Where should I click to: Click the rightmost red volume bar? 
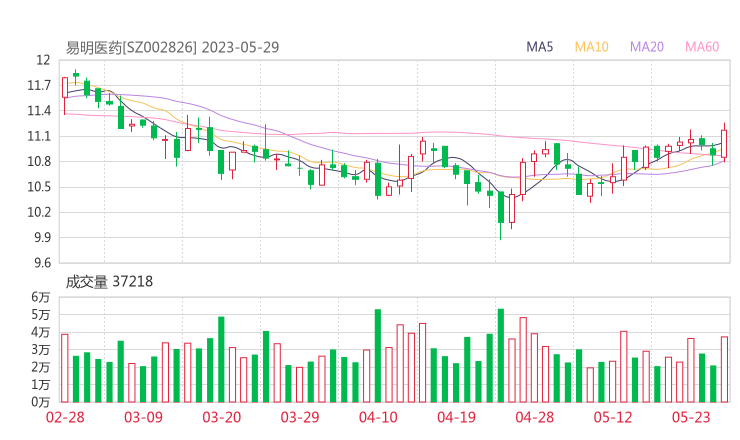coord(724,369)
